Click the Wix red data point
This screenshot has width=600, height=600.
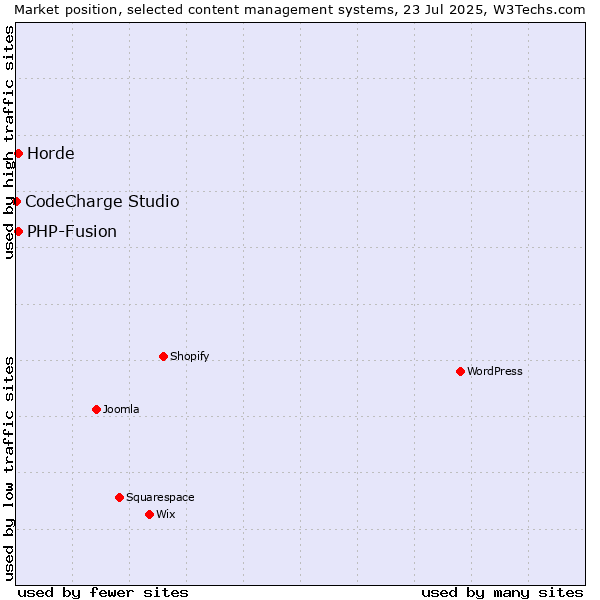pos(150,514)
